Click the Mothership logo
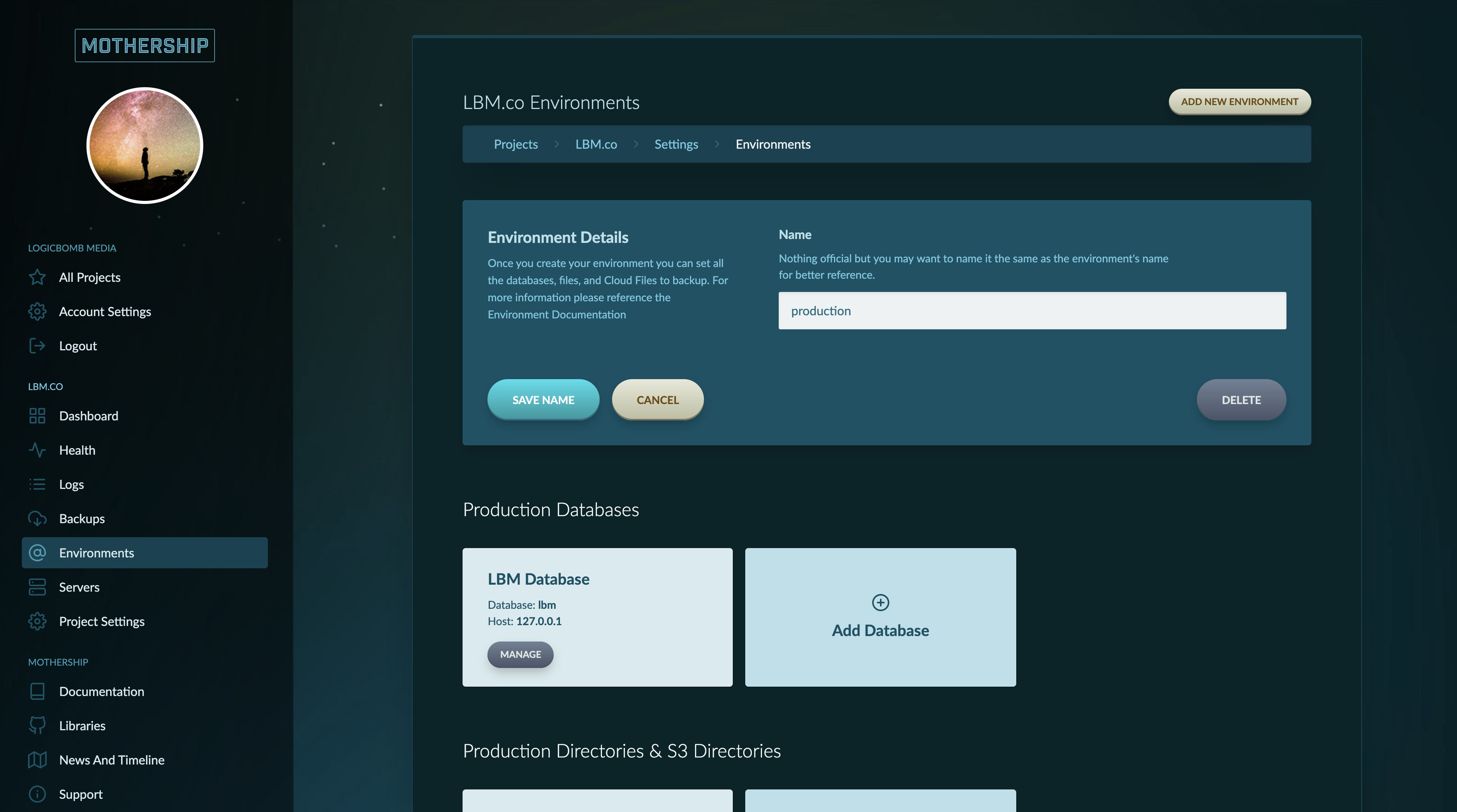The height and width of the screenshot is (812, 1457). click(145, 45)
